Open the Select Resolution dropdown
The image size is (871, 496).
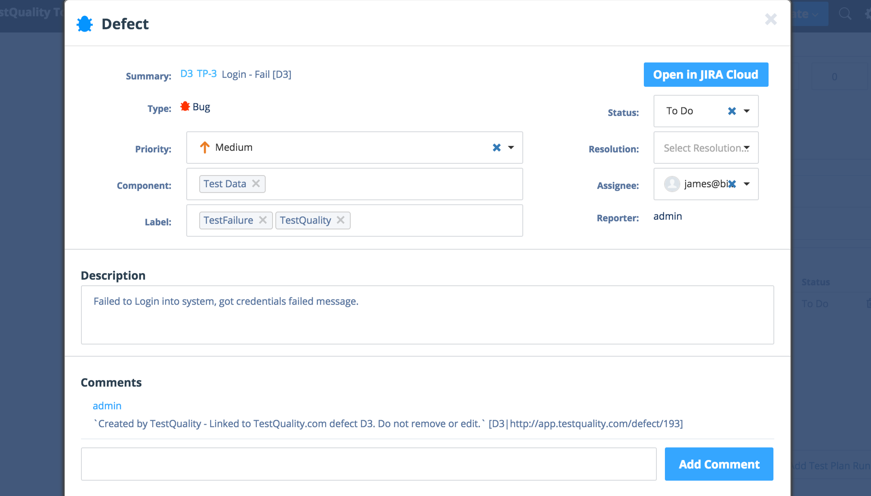click(x=706, y=148)
